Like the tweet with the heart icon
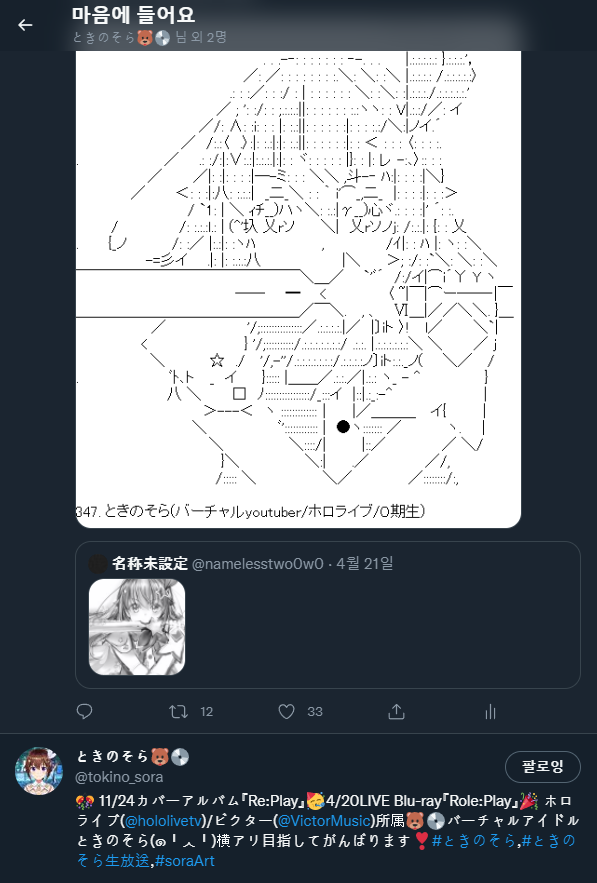The width and height of the screenshot is (597, 883). point(287,711)
